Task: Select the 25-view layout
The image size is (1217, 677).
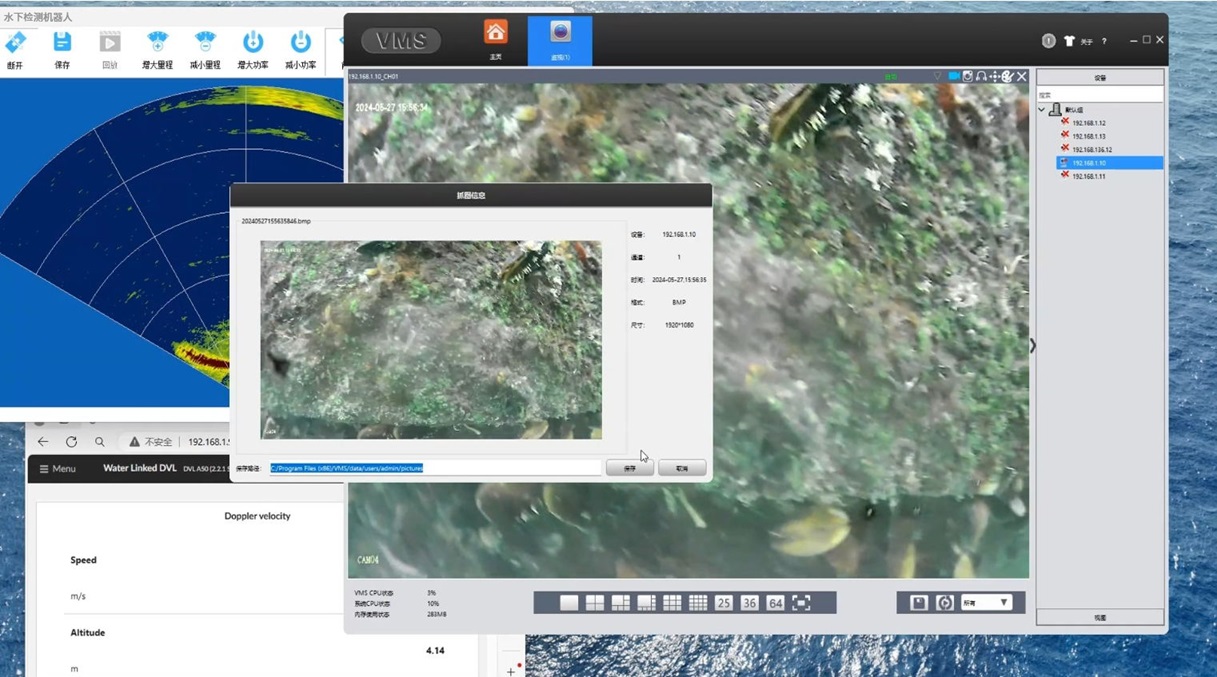Action: [x=724, y=603]
